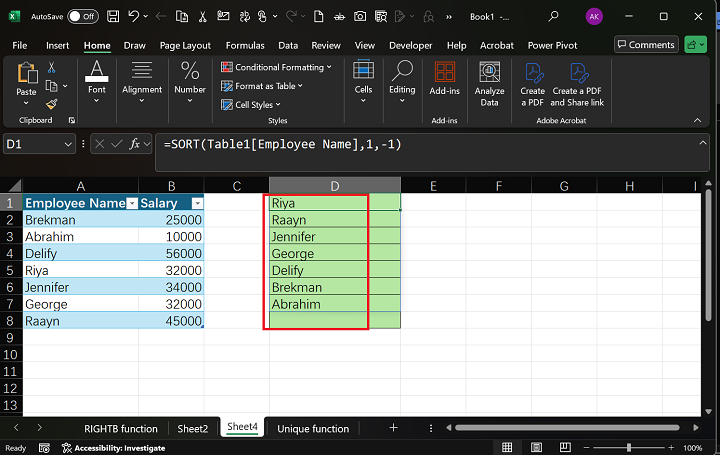Open the Salary column filter dropdown
The image size is (720, 455).
click(x=197, y=203)
